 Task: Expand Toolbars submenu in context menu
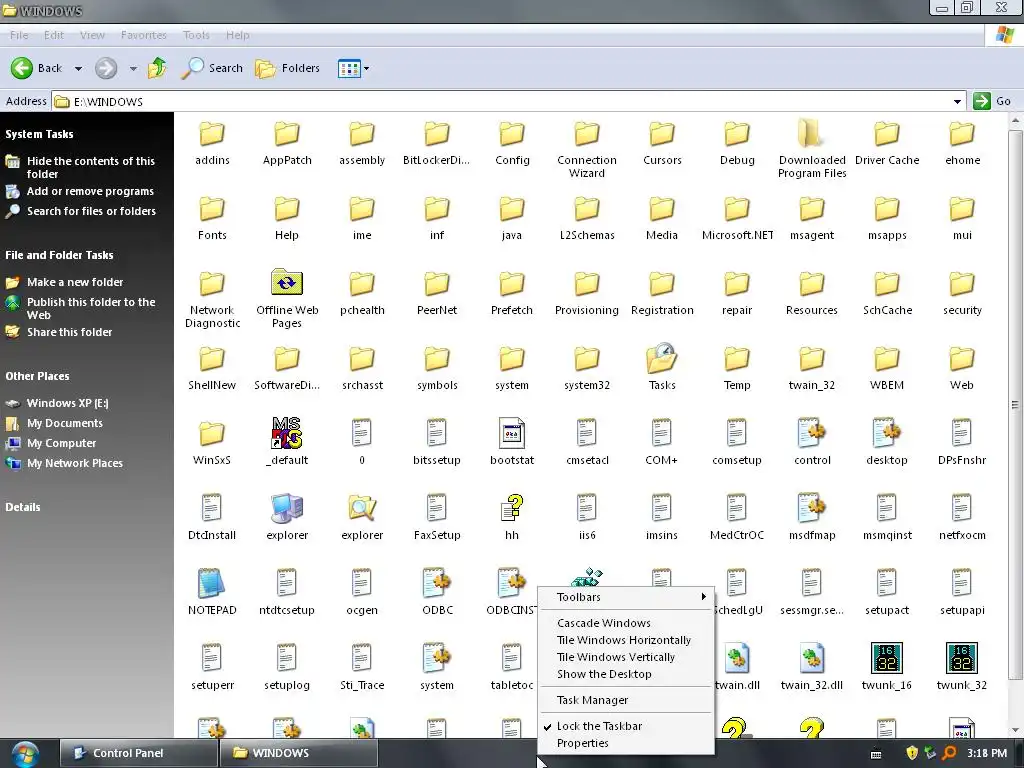tap(626, 597)
